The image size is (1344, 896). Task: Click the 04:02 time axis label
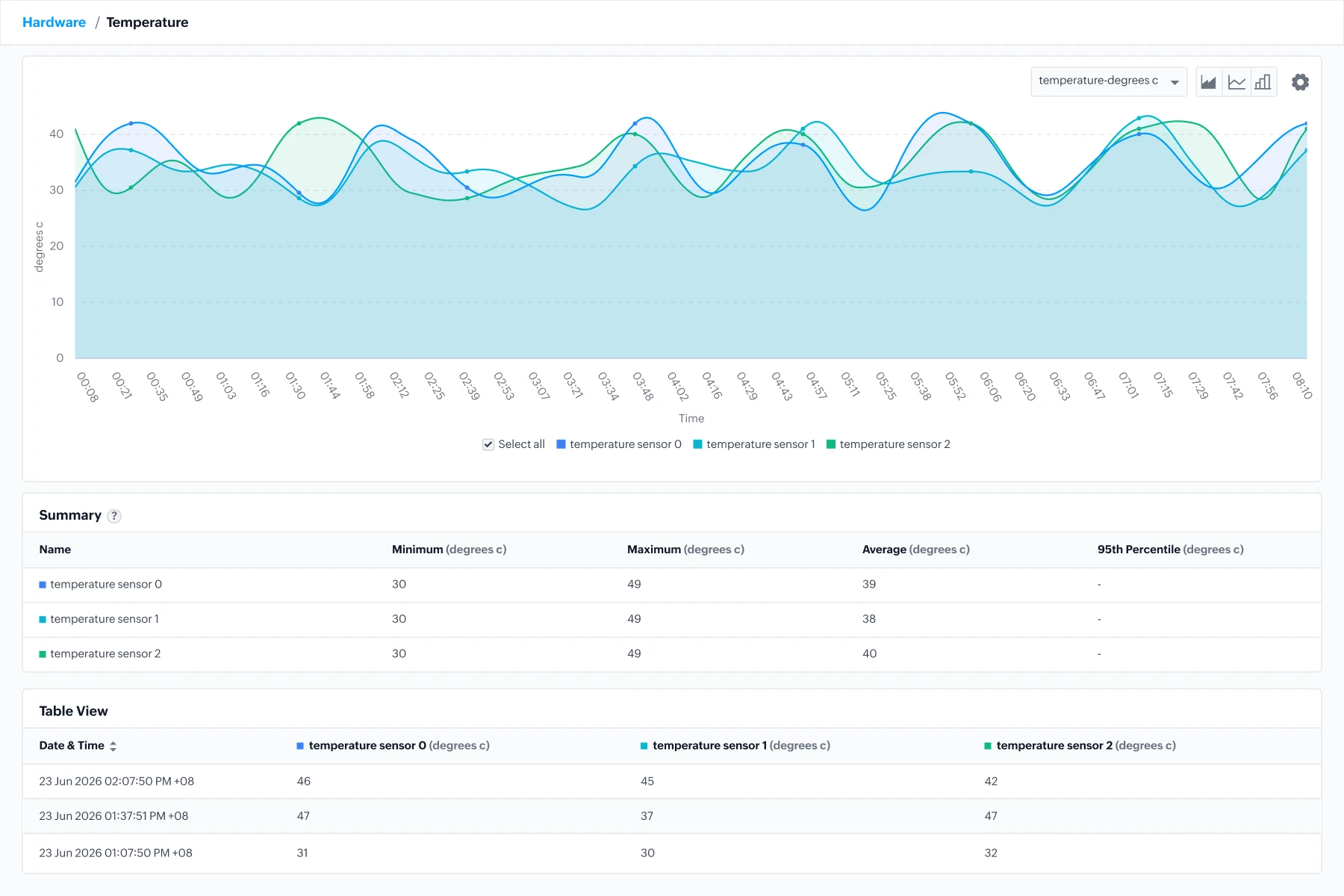click(x=677, y=386)
